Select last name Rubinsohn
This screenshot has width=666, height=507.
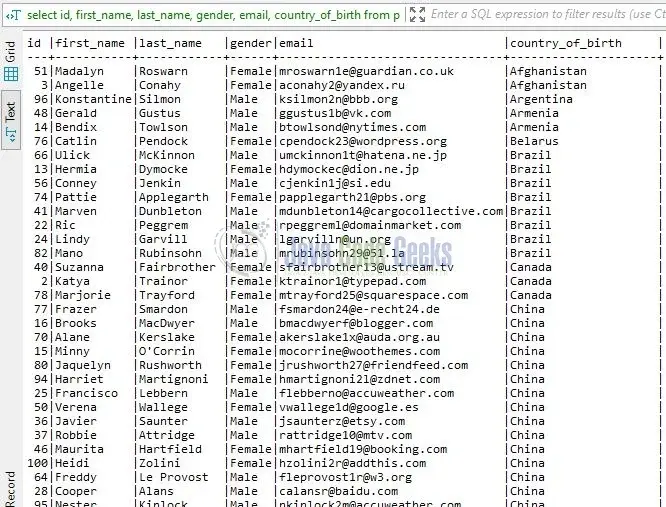(x=170, y=254)
